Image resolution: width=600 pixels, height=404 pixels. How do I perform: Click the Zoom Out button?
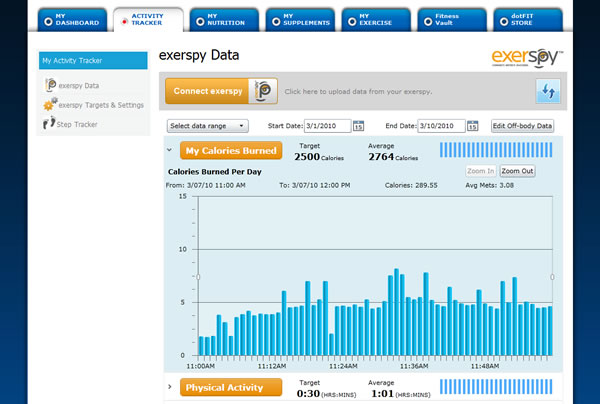pyautogui.click(x=517, y=171)
